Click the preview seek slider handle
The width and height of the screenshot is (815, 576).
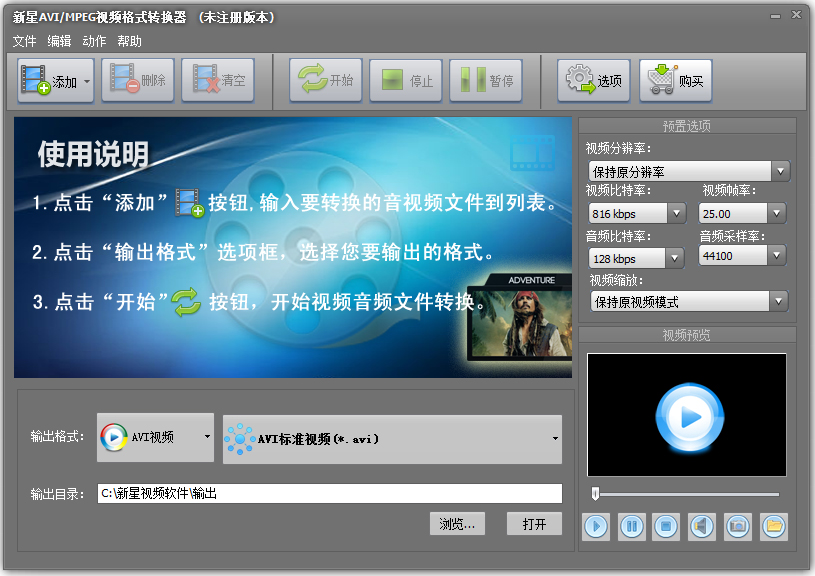(594, 492)
